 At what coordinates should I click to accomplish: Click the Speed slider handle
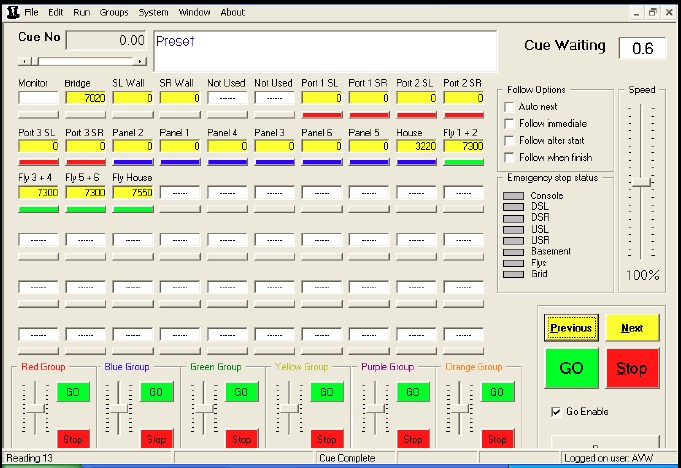coord(642,182)
